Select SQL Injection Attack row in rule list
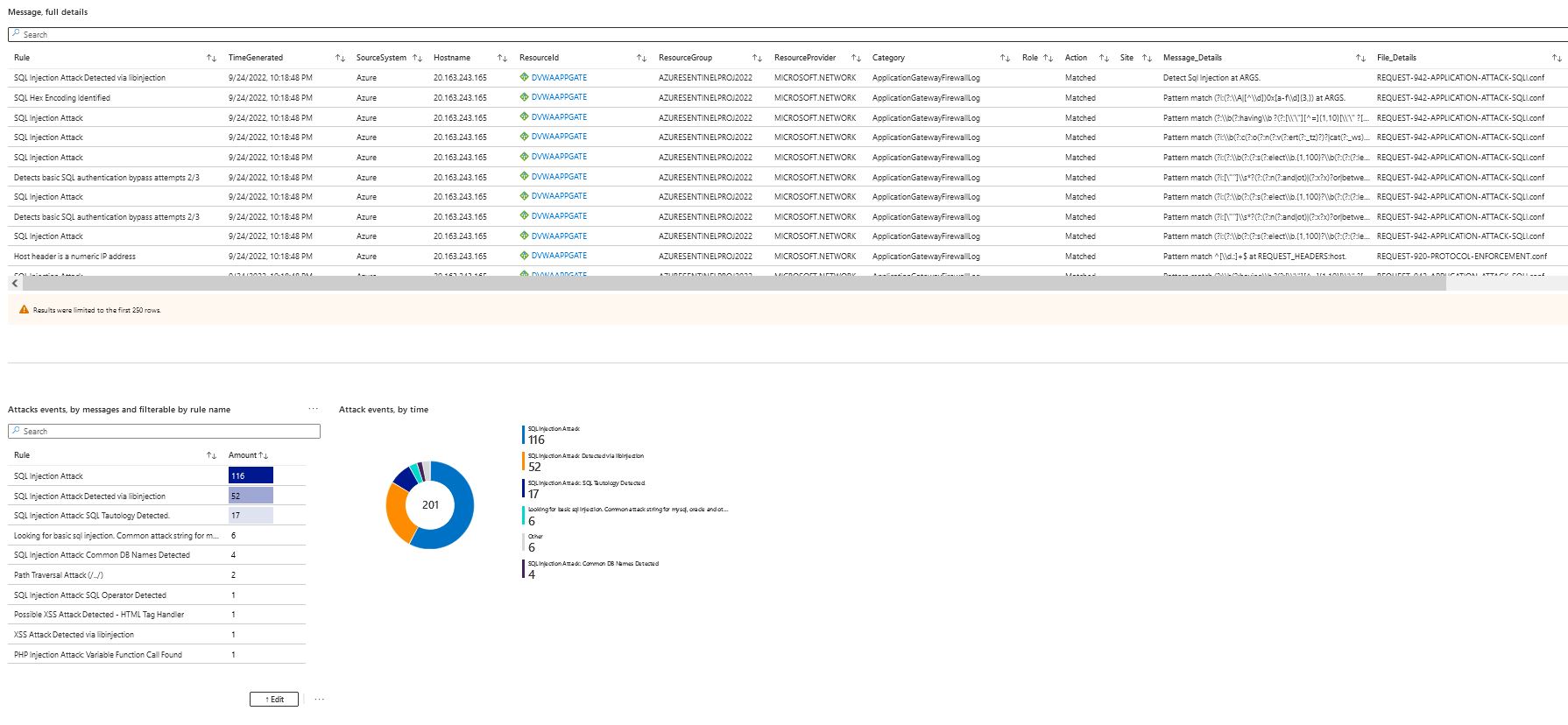1568x725 pixels. pyautogui.click(x=49, y=476)
